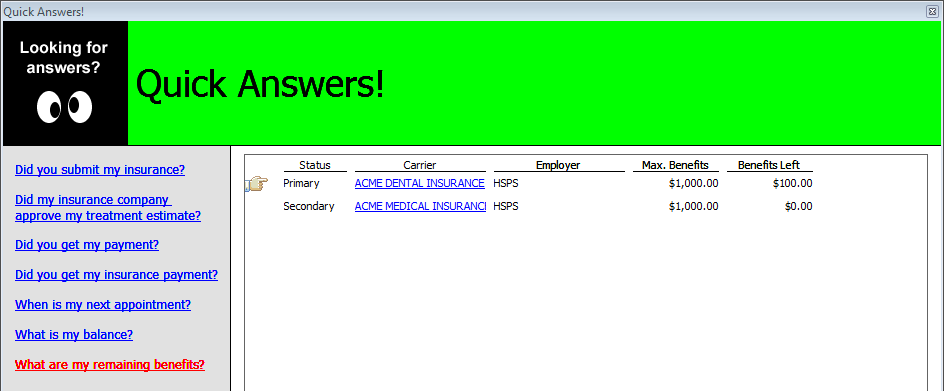The width and height of the screenshot is (944, 391).
Task: View 'What is my balance?' link
Action: pos(74,334)
